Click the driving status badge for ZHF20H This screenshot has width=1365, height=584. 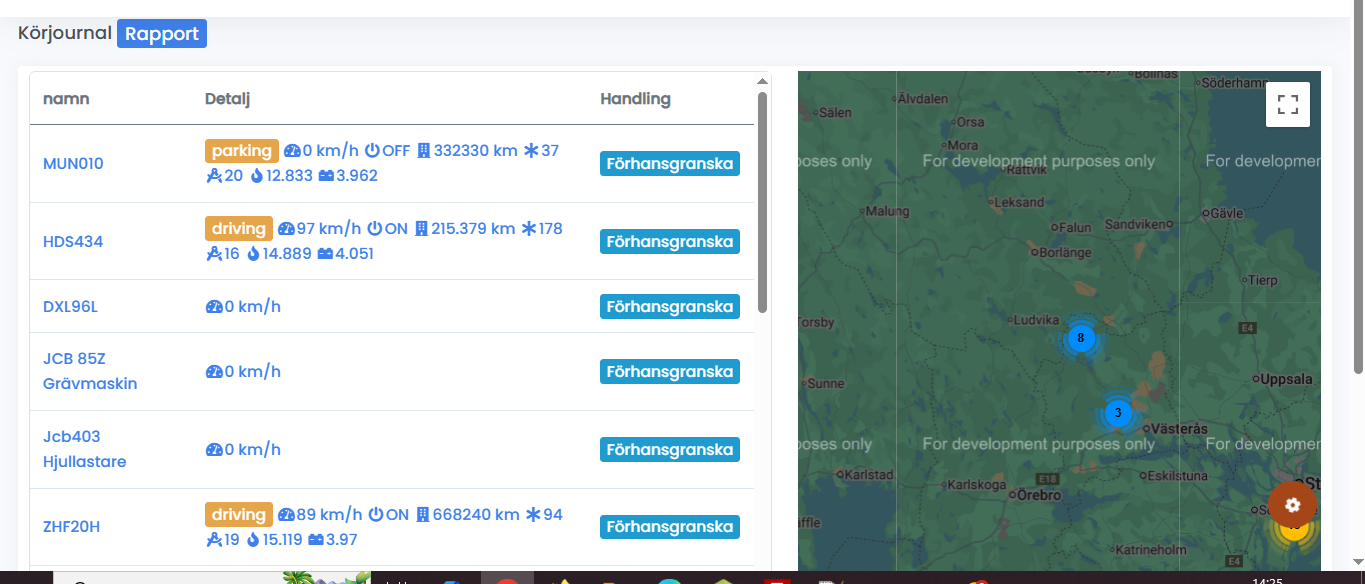coord(239,515)
